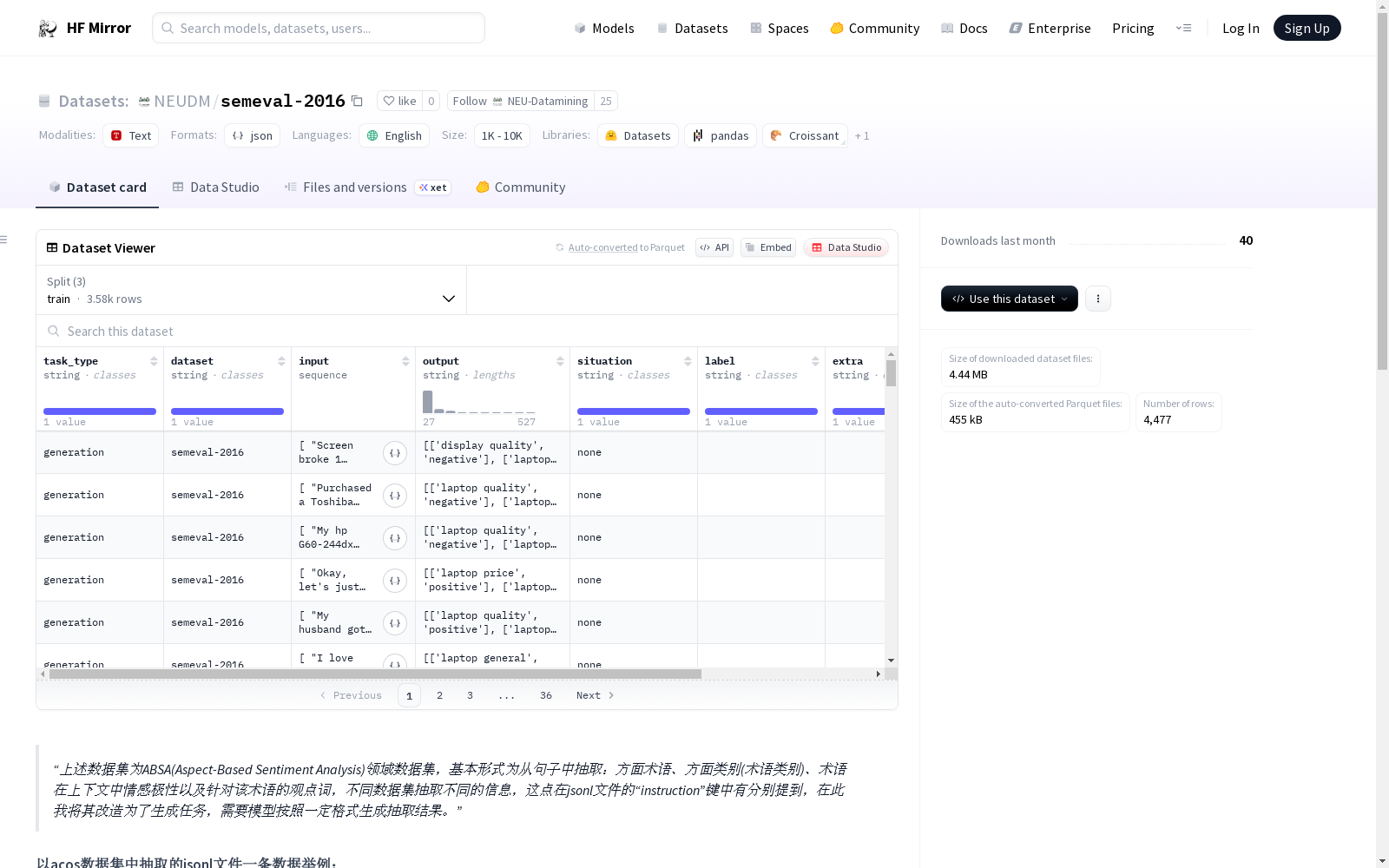The width and height of the screenshot is (1389, 868).
Task: Select the Croissant library tag
Action: (805, 135)
